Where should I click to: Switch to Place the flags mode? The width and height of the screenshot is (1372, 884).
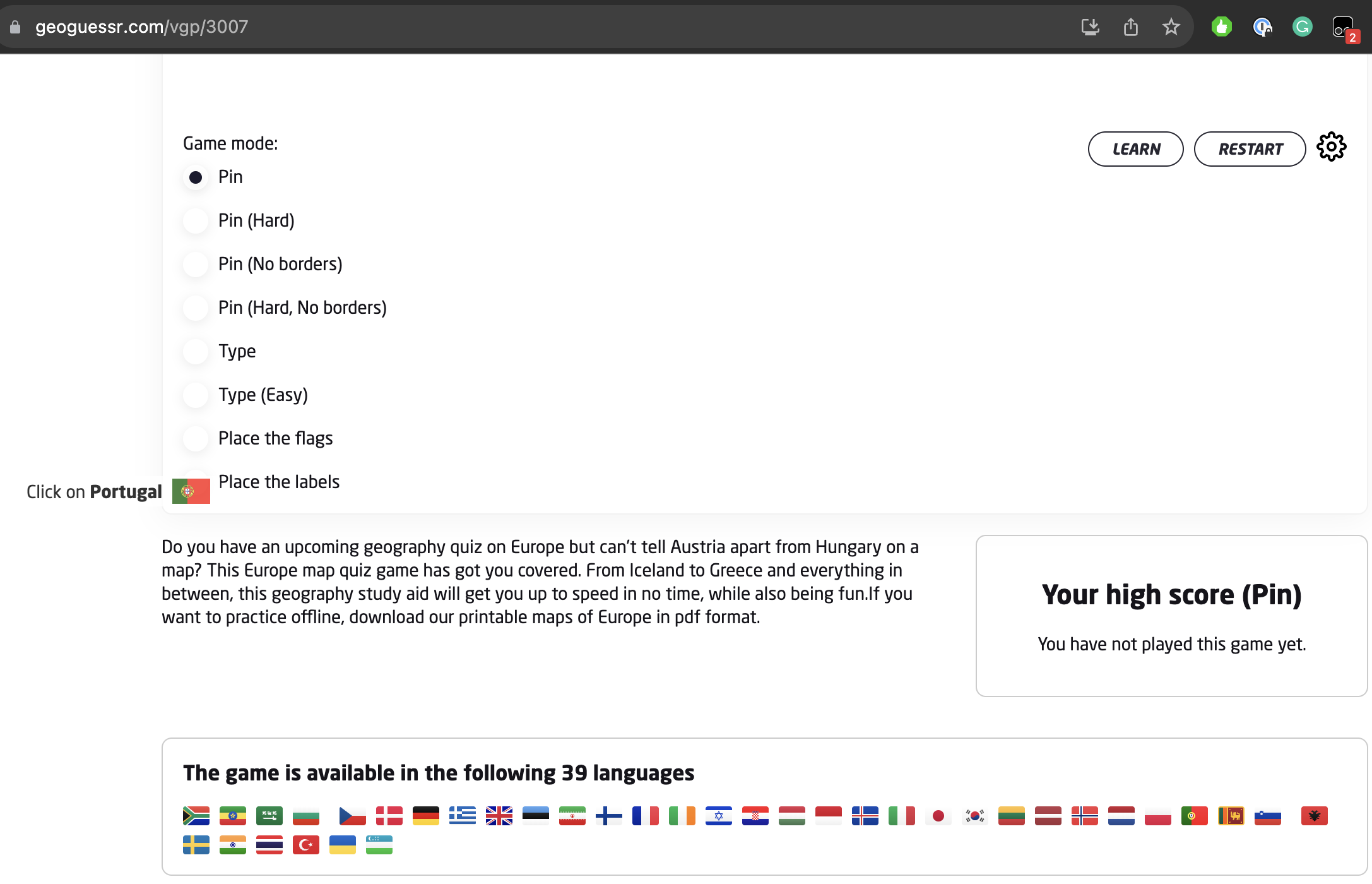pyautogui.click(x=196, y=438)
